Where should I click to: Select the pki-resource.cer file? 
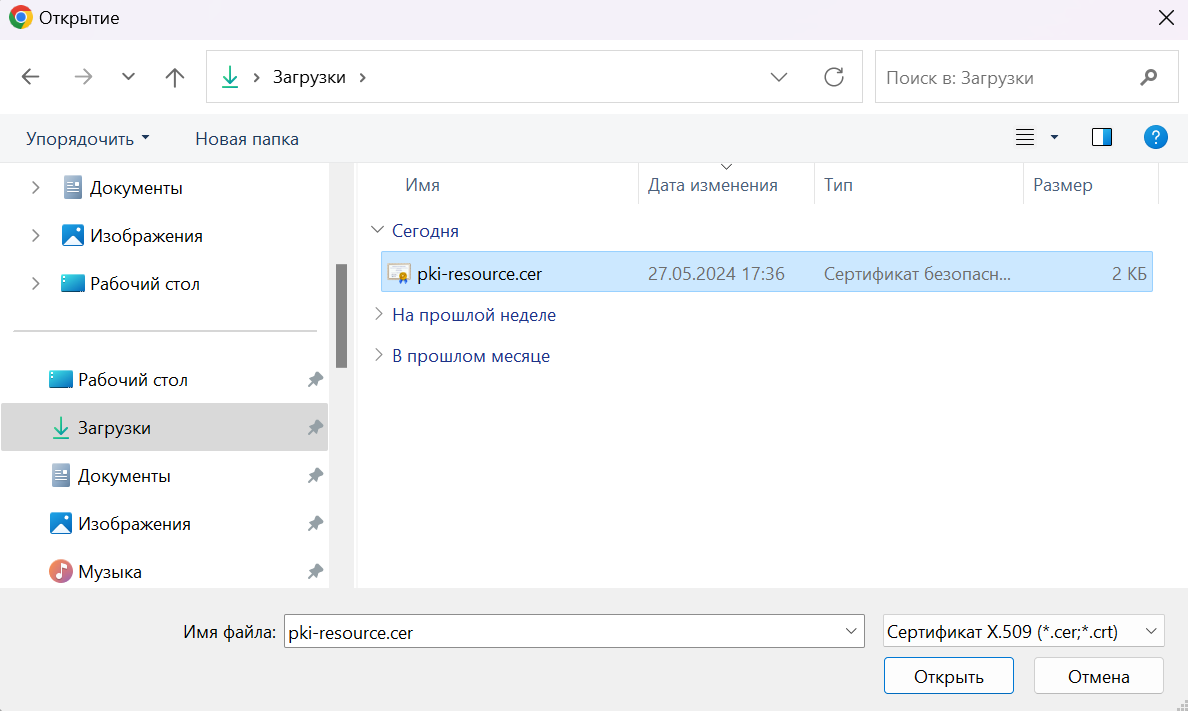[x=479, y=273]
